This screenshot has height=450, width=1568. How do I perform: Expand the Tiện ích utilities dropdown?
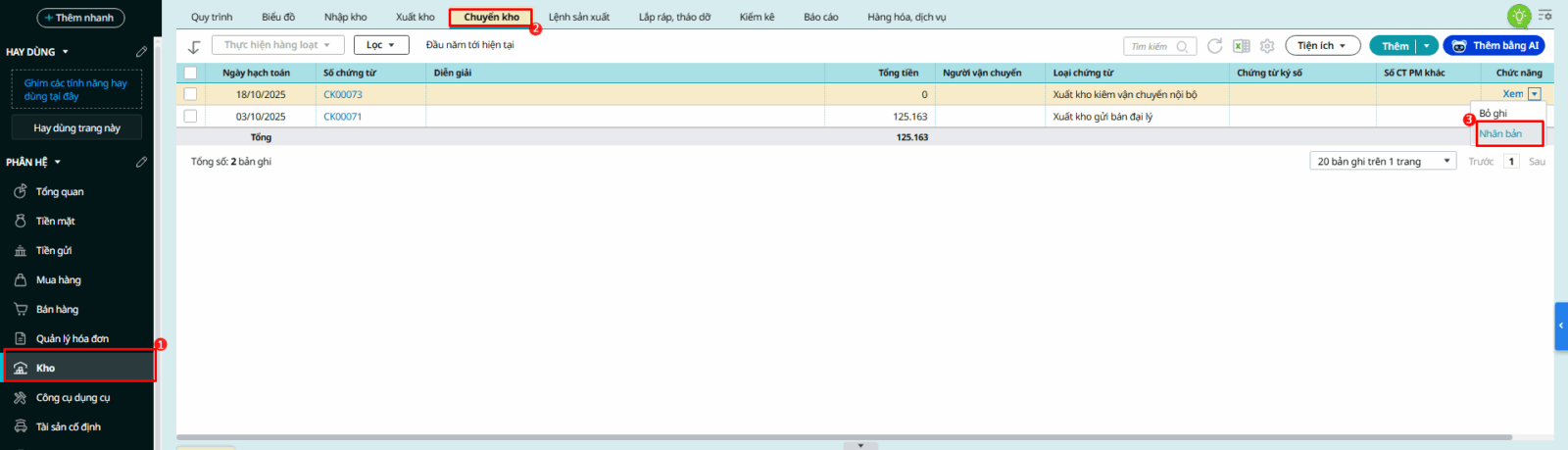pos(1322,46)
